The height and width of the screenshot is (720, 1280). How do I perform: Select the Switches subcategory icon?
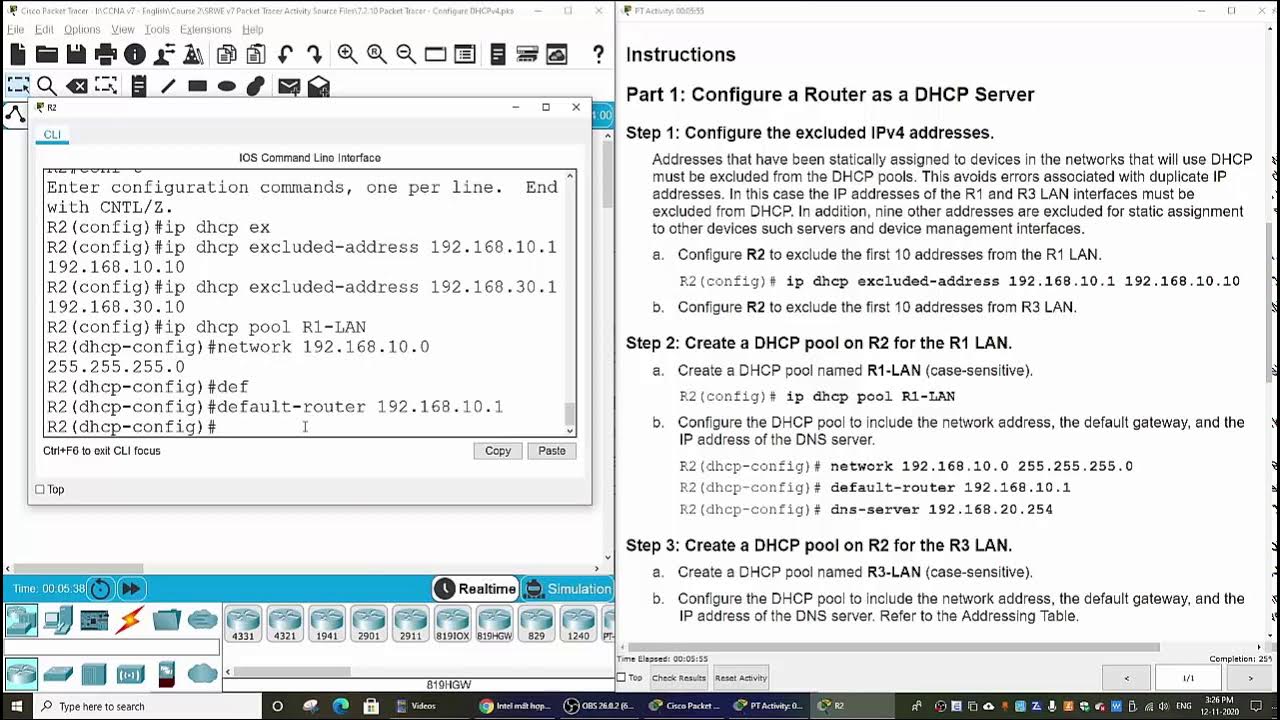click(x=58, y=674)
